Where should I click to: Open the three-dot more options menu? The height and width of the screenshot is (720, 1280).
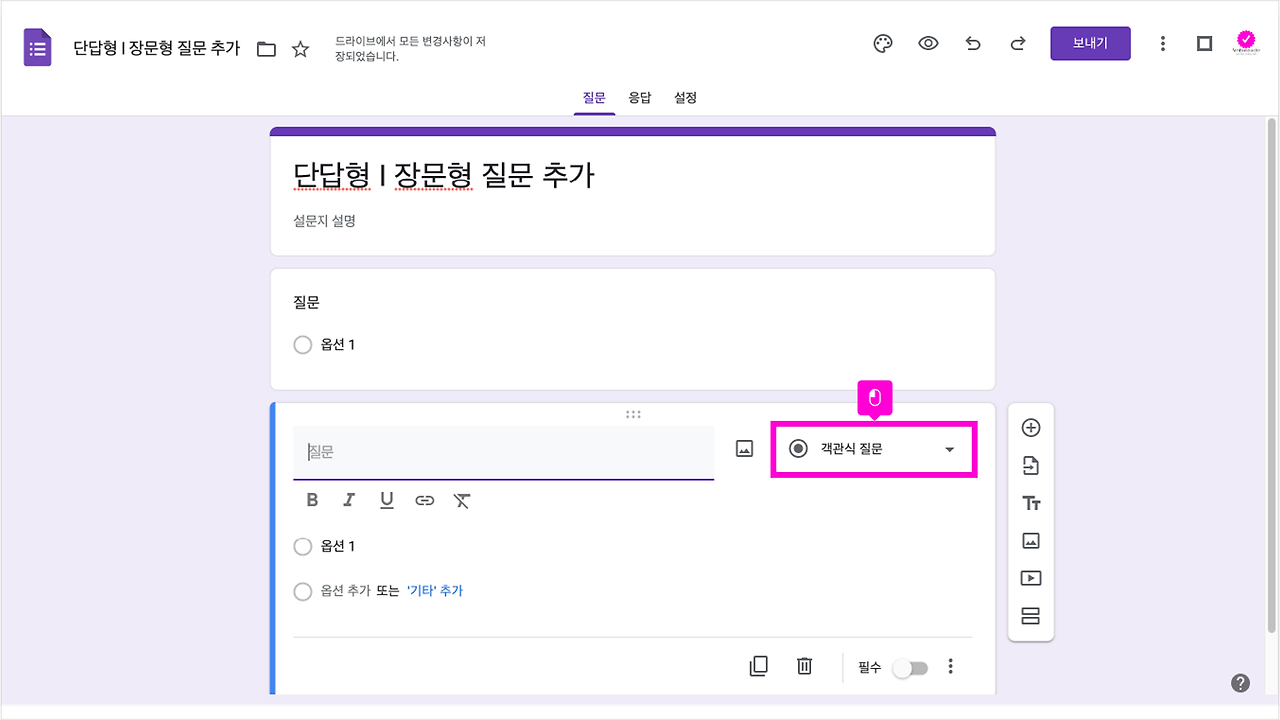951,666
